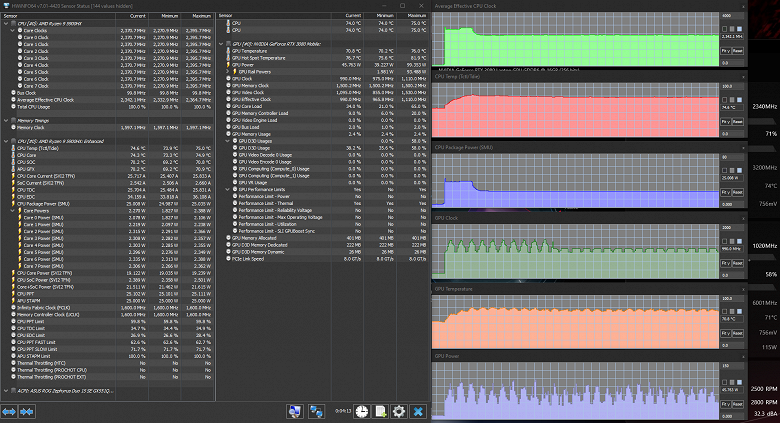This screenshot has width=780, height=423.
Task: Click the second remote monitor network icon
Action: point(315,411)
